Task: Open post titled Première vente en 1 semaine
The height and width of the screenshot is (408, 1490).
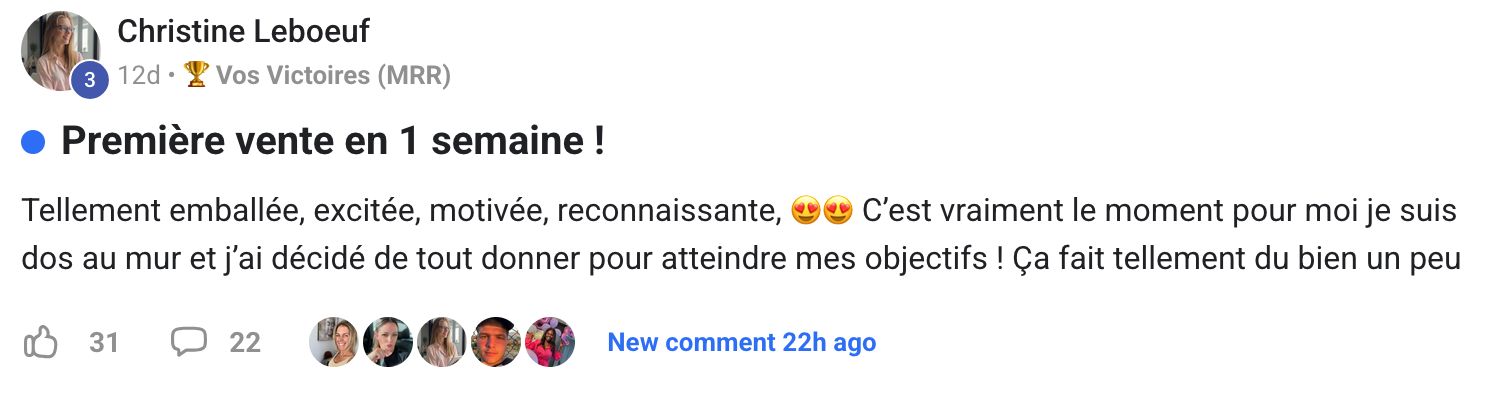Action: (x=332, y=142)
